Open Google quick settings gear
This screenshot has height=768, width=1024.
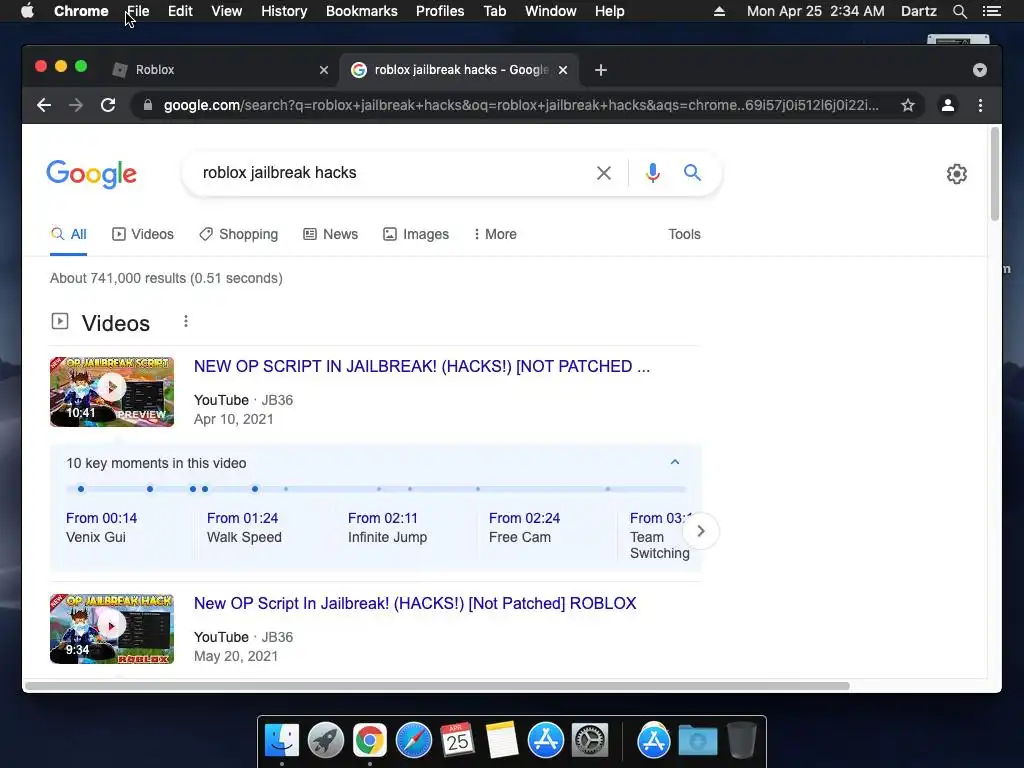(x=957, y=174)
